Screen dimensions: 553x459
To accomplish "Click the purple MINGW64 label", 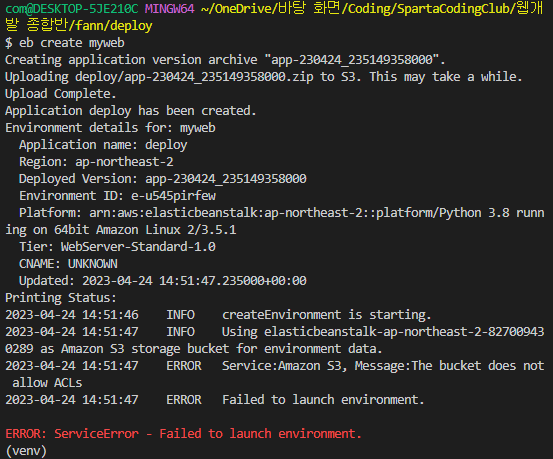I will point(170,8).
